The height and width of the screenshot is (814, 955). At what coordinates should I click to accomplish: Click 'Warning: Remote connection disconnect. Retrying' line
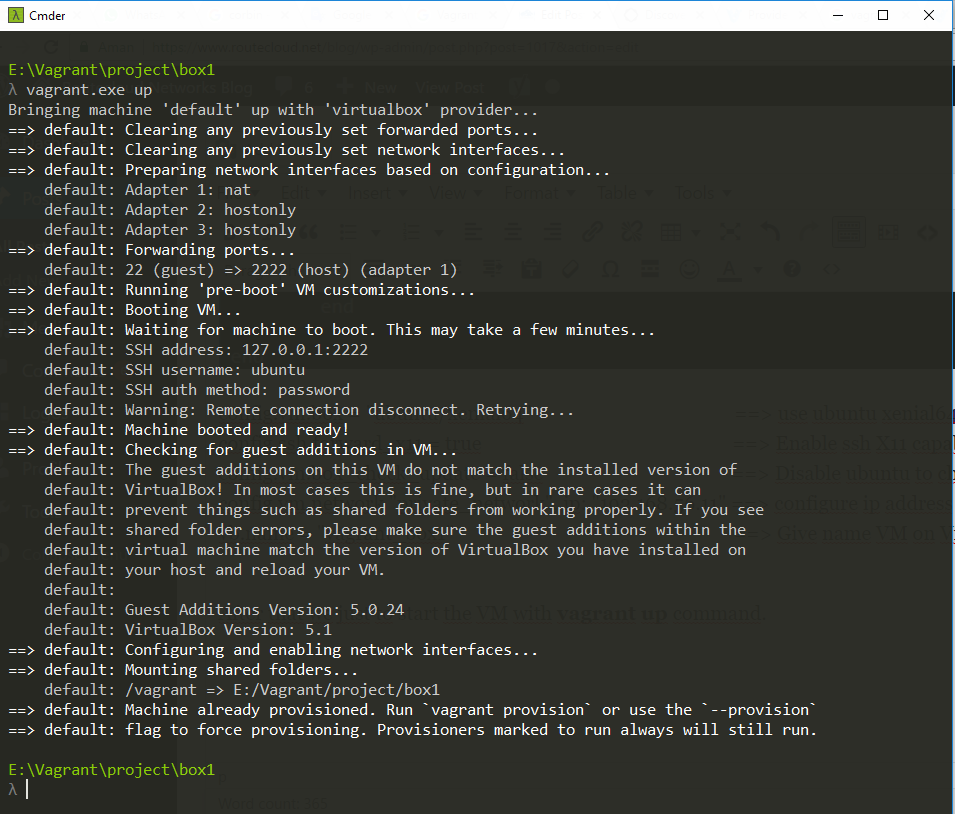coord(309,410)
